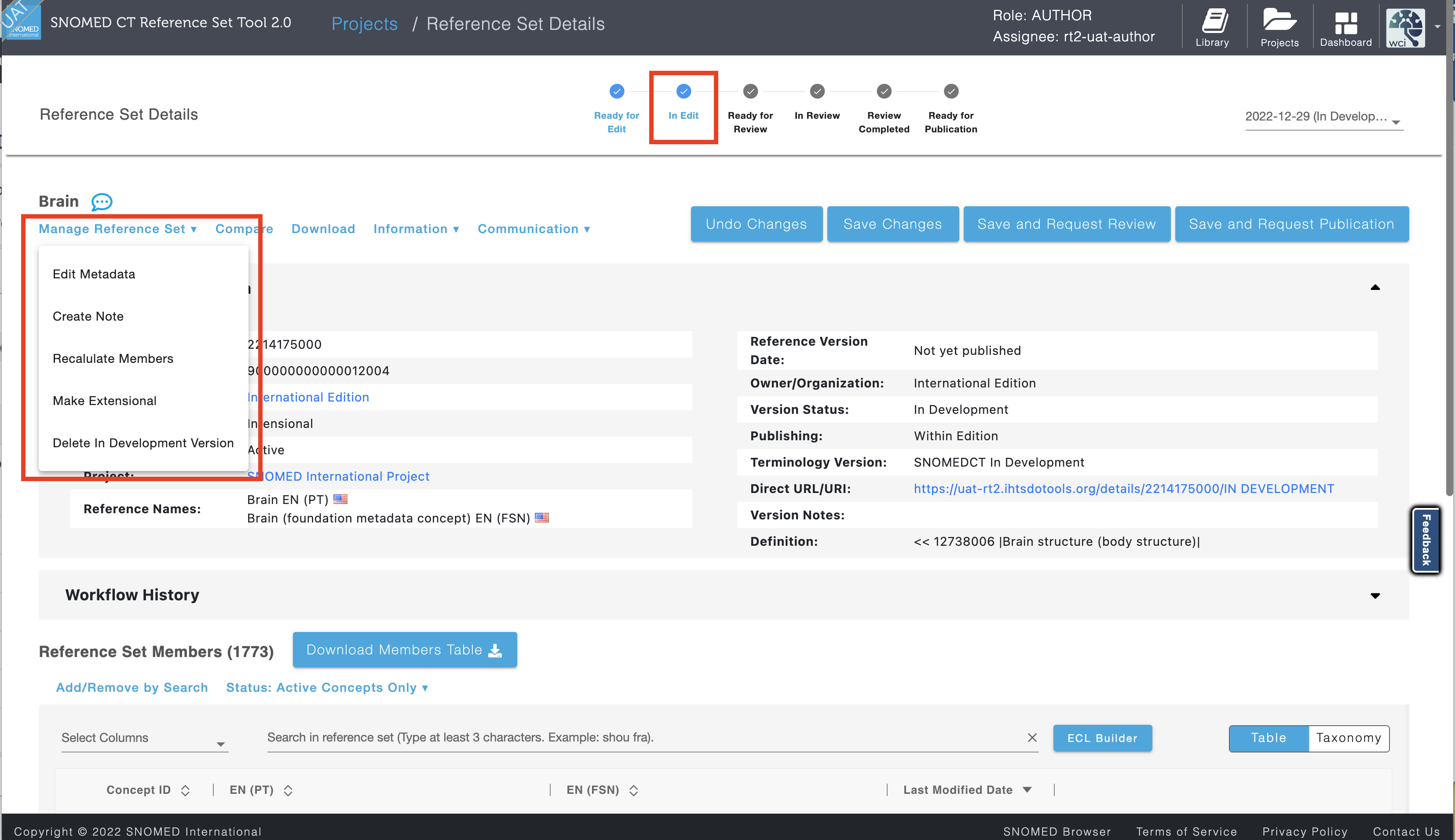Sort by EN (PT) column arrows
Screen dimensions: 1455x840
(x=288, y=790)
